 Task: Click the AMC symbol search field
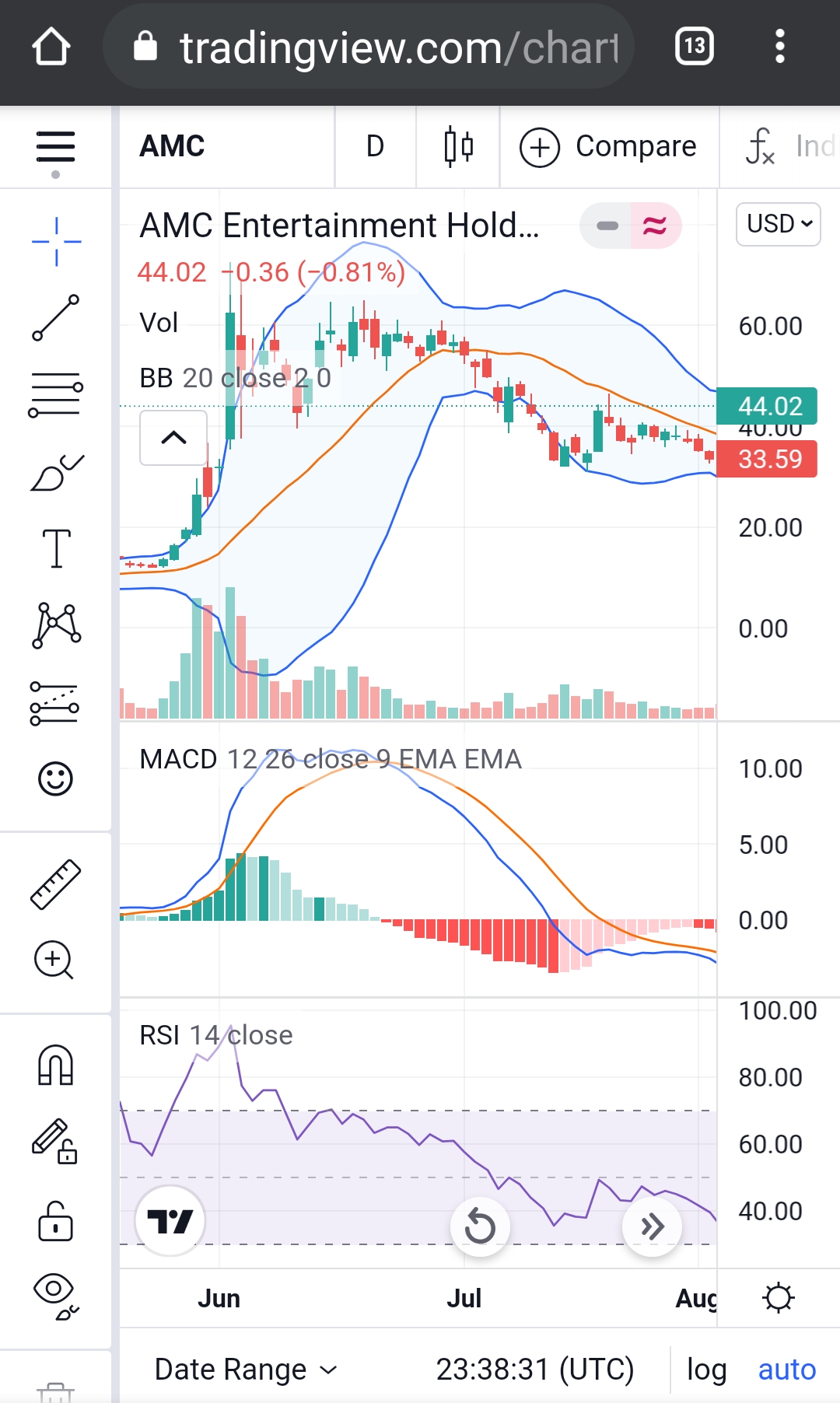click(x=227, y=146)
